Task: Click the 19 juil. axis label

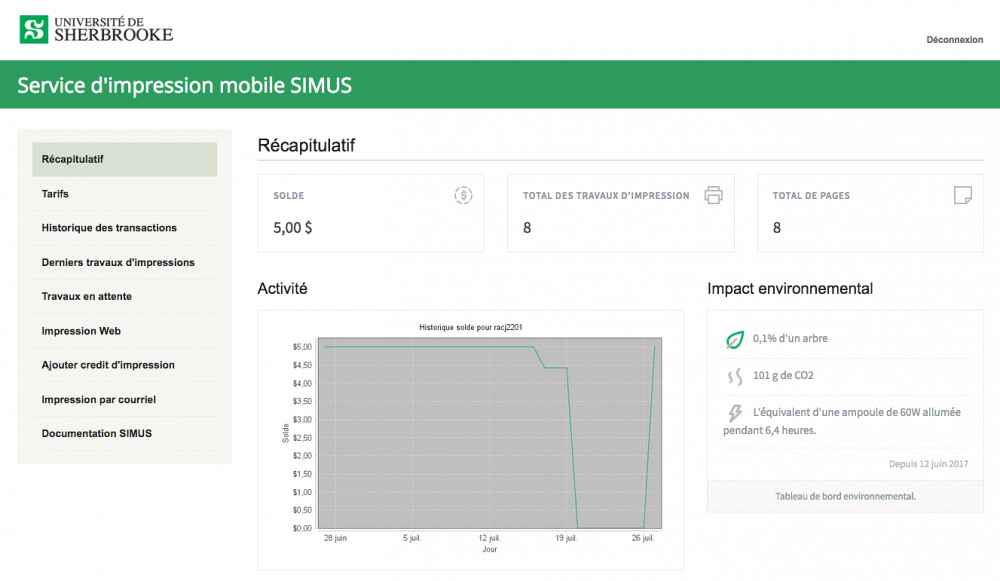Action: coord(566,538)
